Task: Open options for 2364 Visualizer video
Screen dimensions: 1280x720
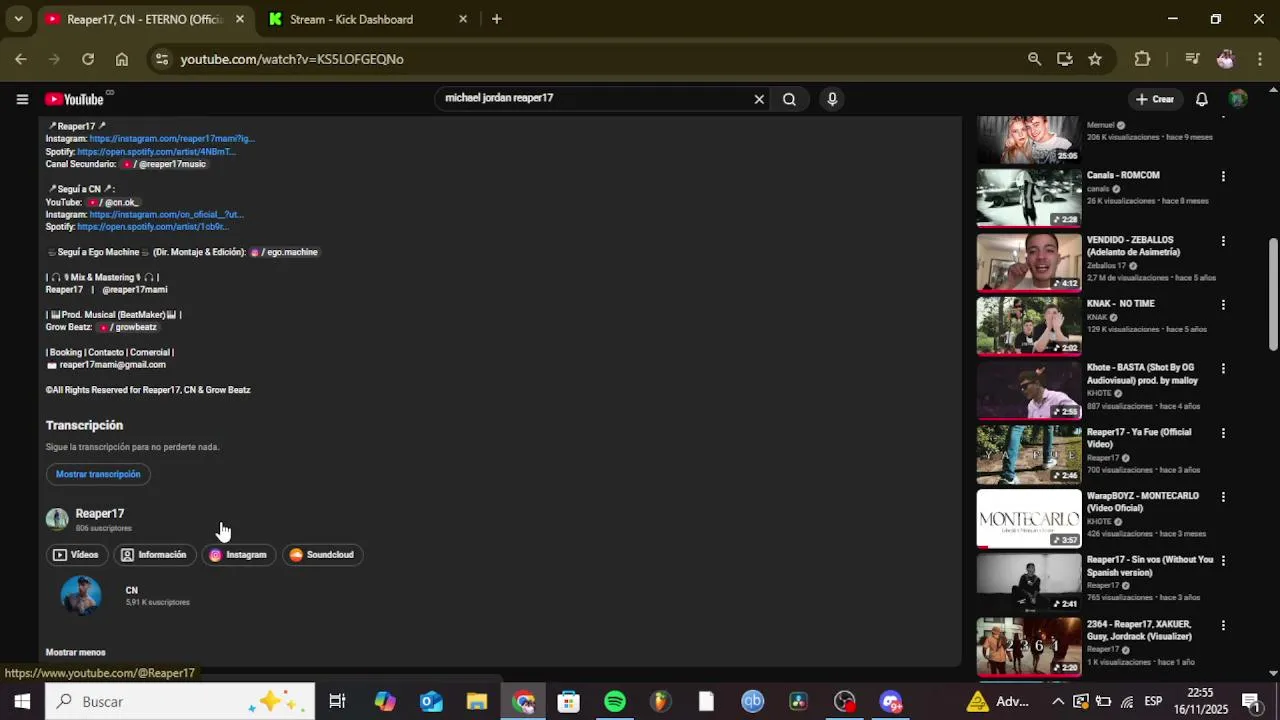Action: [x=1222, y=625]
